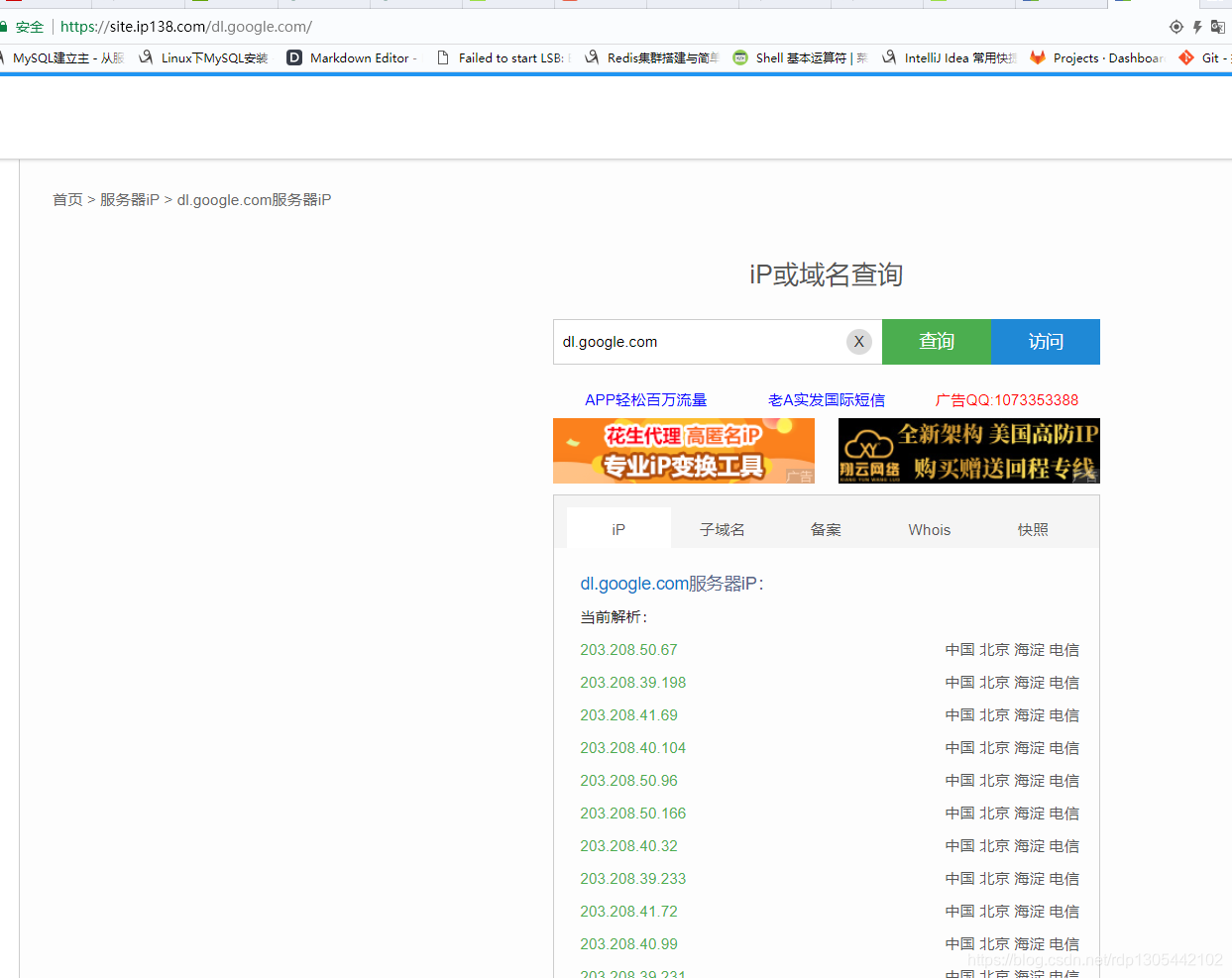Click the green 查询 query button
The width and height of the screenshot is (1232, 978).
tap(937, 342)
